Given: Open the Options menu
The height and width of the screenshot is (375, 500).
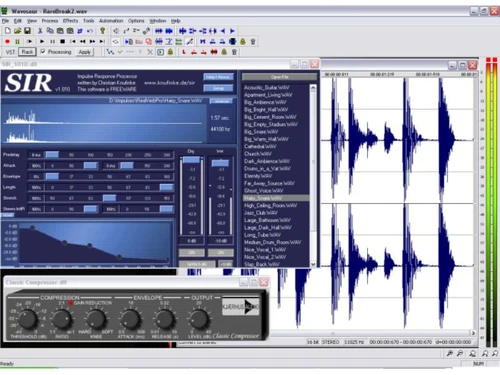Looking at the screenshot, I should click(136, 21).
